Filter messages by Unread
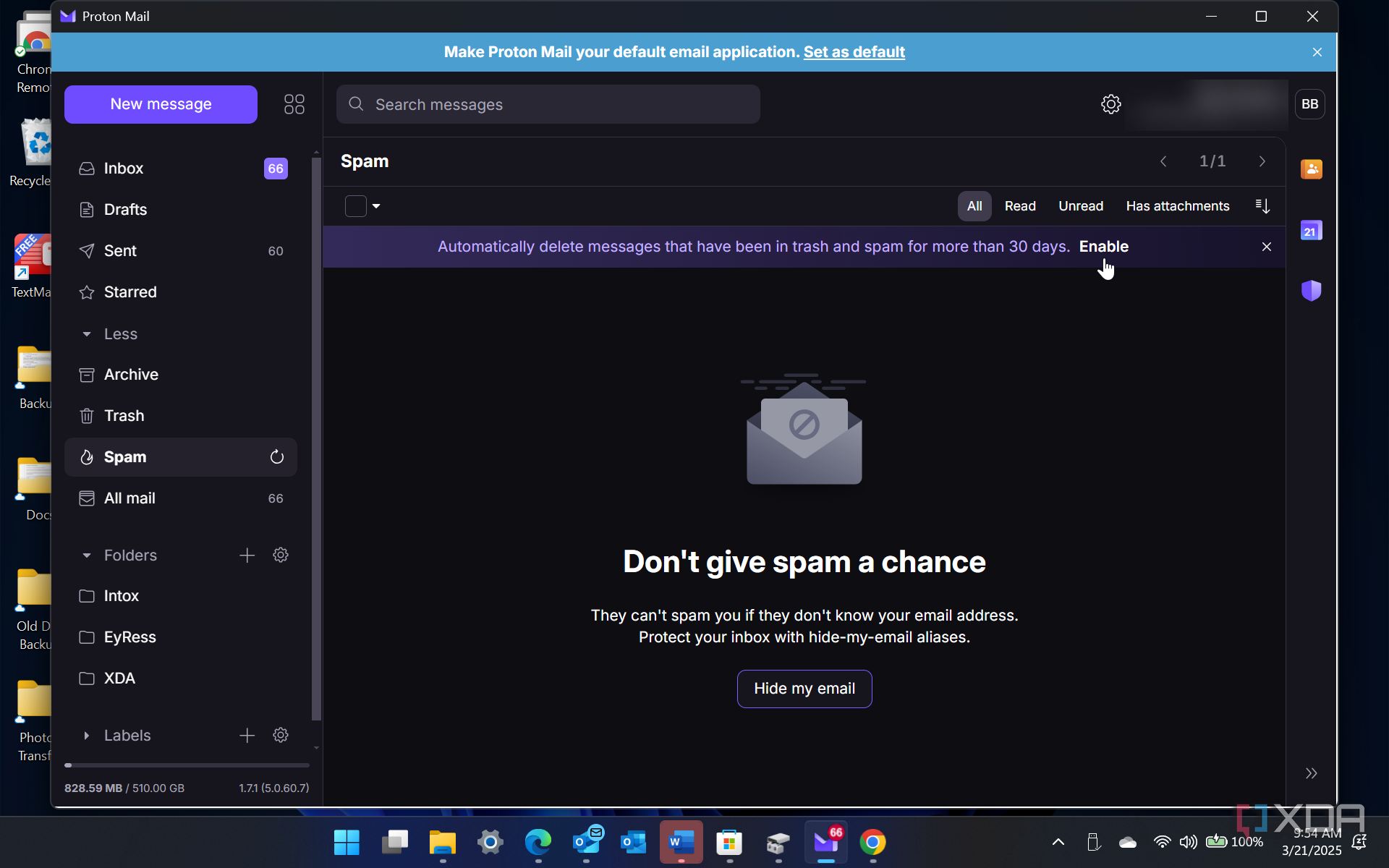Viewport: 1389px width, 868px height. tap(1081, 206)
